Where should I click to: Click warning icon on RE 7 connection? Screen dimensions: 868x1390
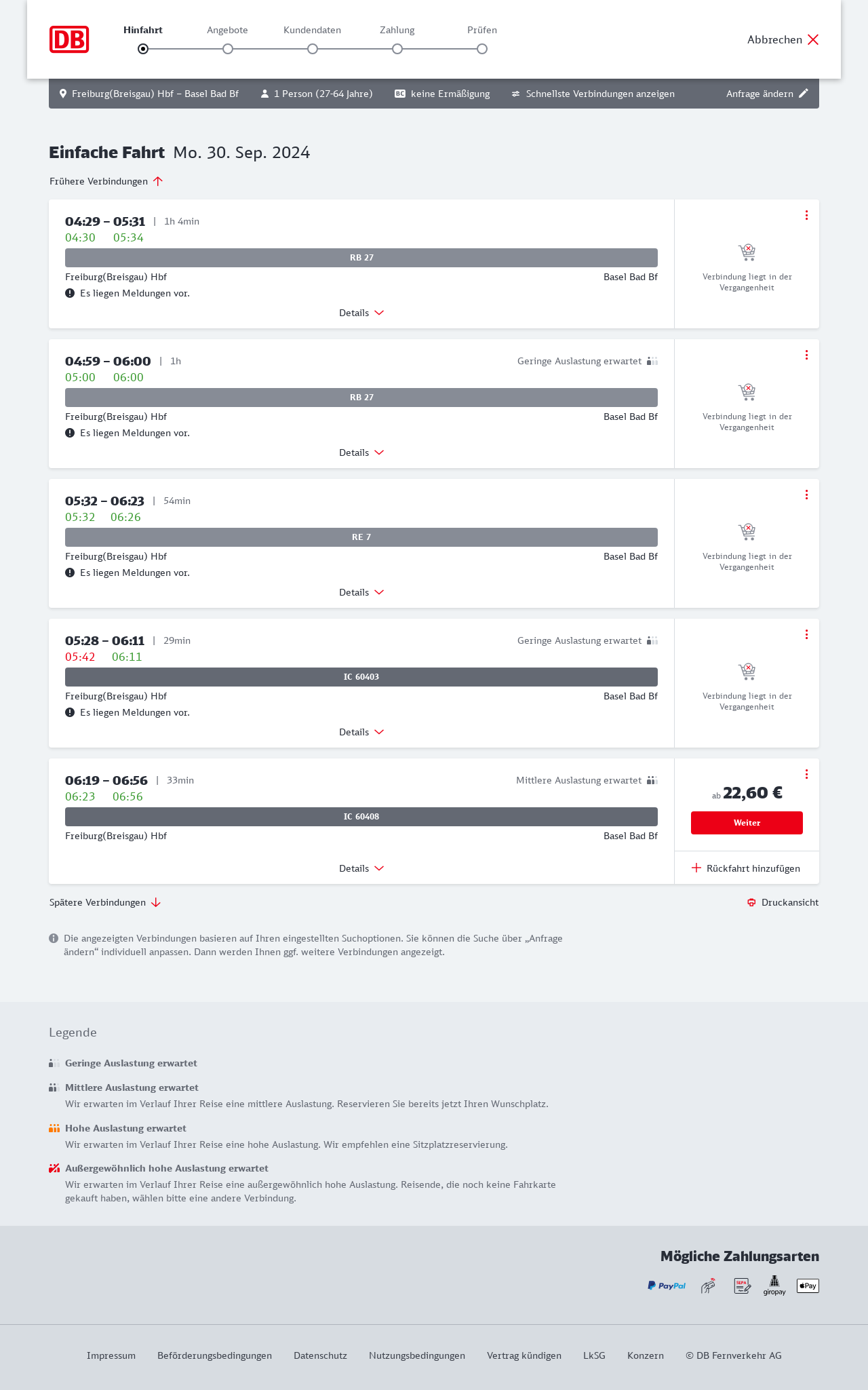(x=70, y=573)
